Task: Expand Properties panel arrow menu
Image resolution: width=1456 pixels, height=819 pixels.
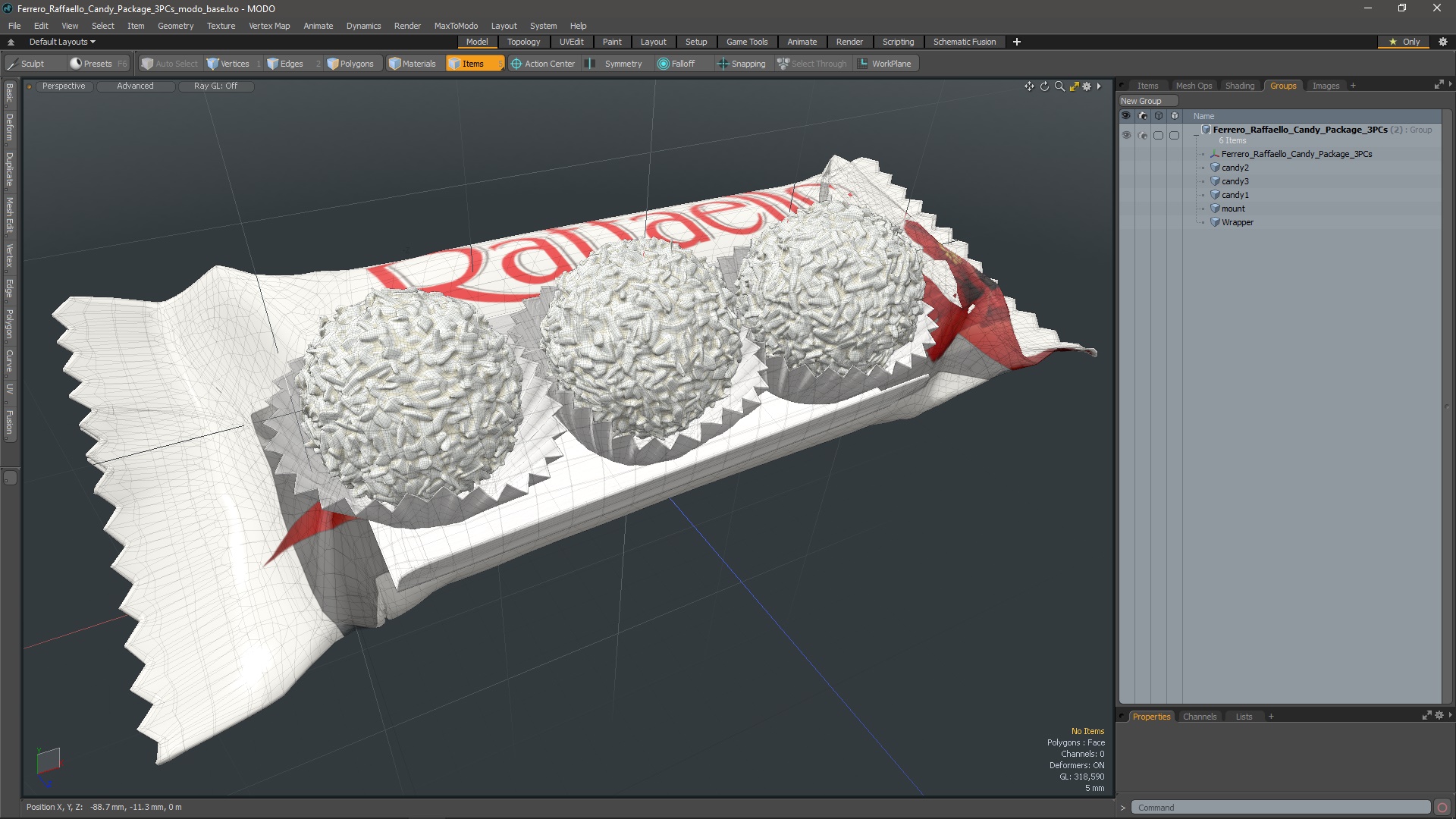Action: click(1450, 715)
